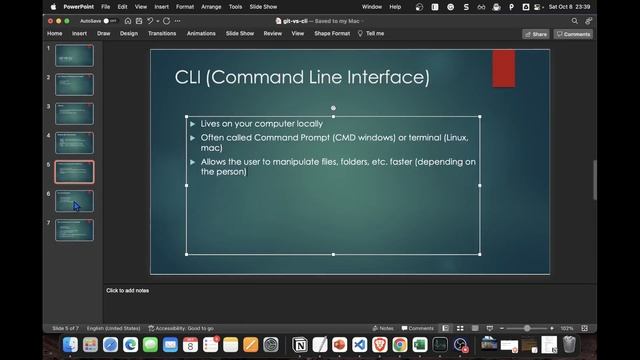
Task: Select slide 2 thumbnail
Action: [x=74, y=84]
